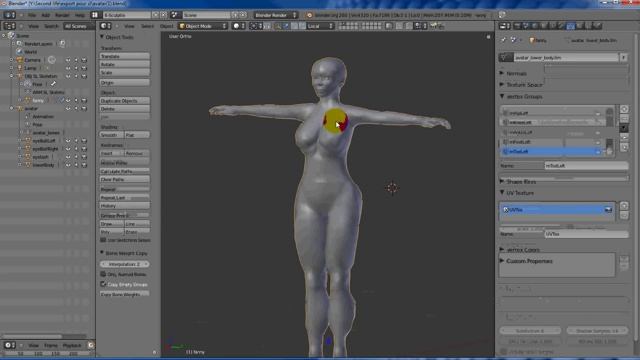Open the Object Data properties tab
640x360 pixels.
click(570, 26)
